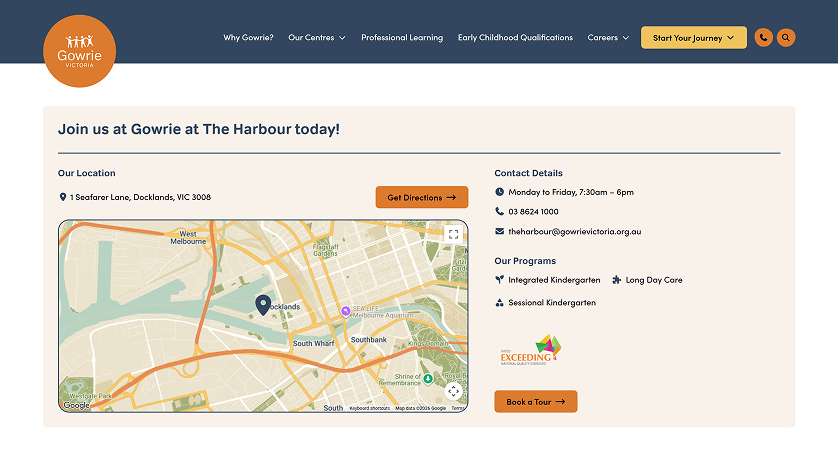Click the South Wharf label on map
838x471 pixels.
313,343
